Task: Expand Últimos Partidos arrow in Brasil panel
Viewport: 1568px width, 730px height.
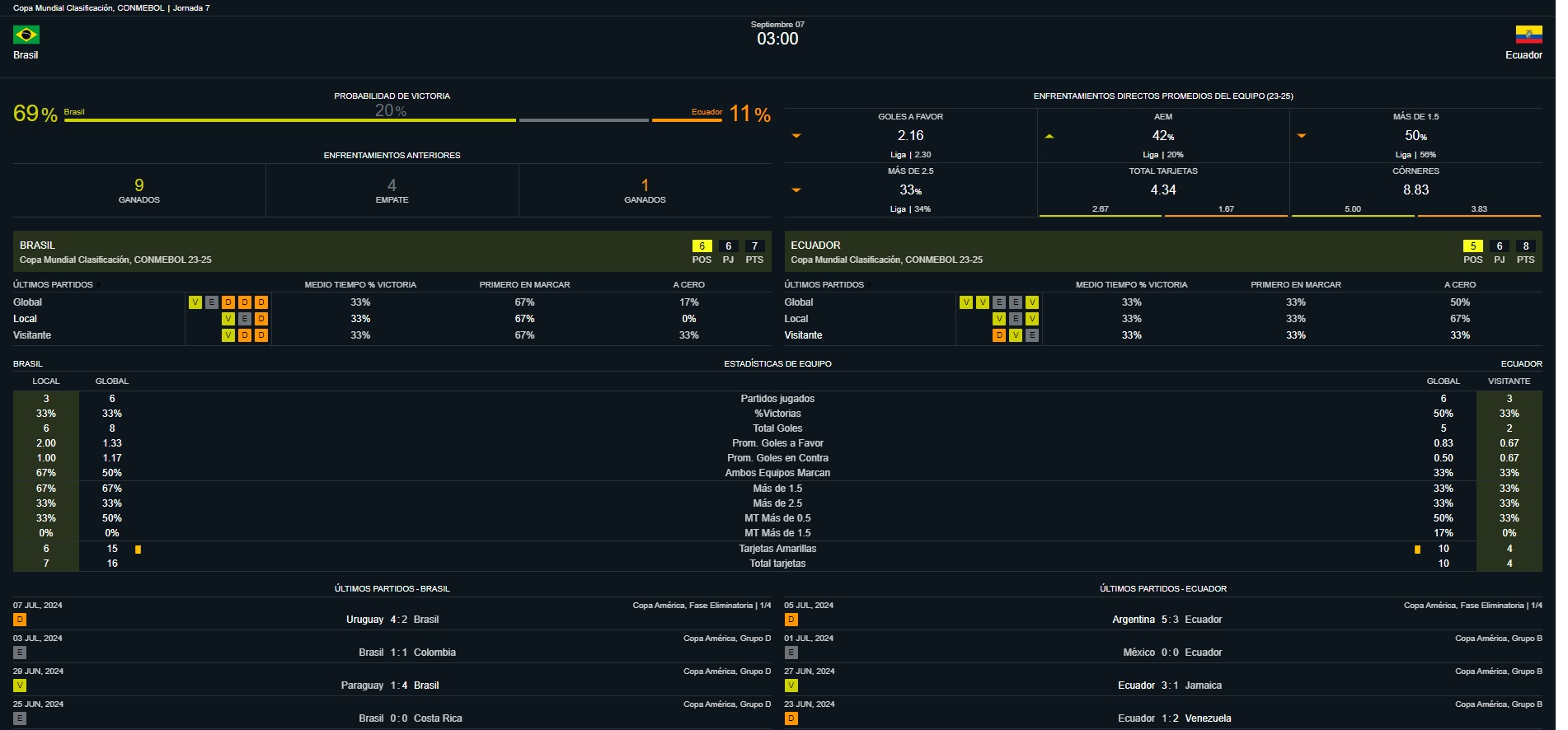Action: [99, 285]
